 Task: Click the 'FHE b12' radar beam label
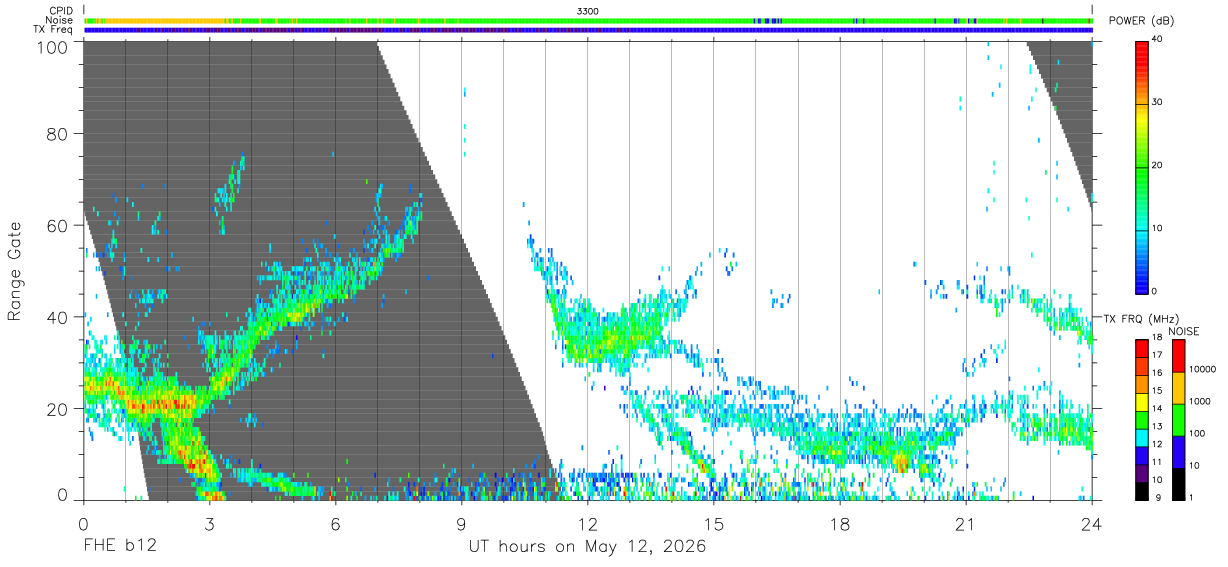coord(119,547)
